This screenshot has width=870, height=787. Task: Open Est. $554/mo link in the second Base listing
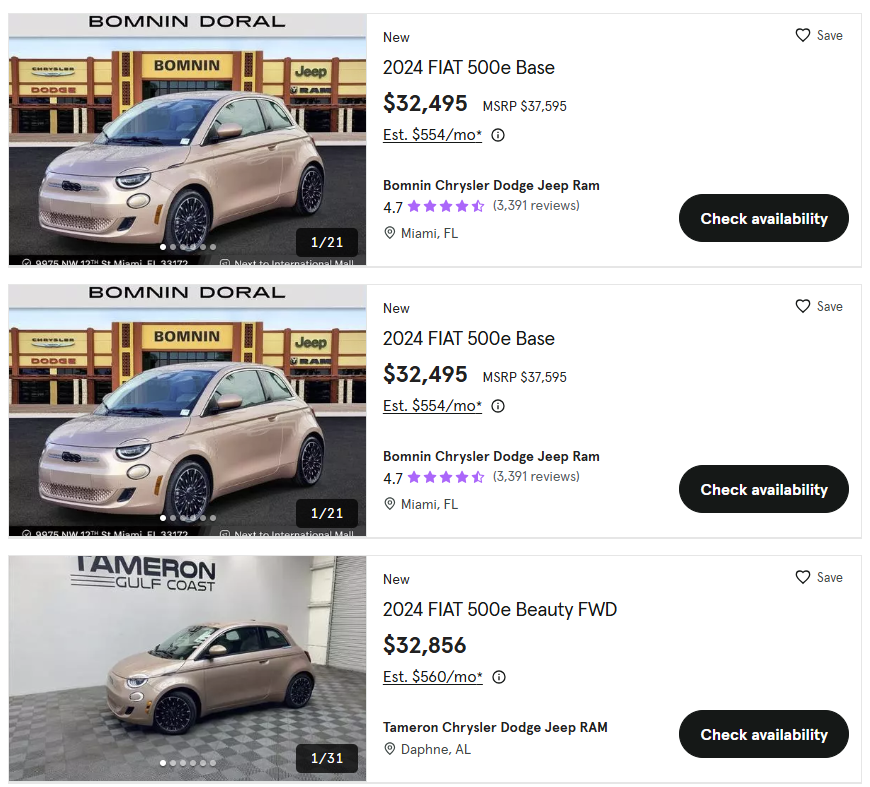[x=432, y=406]
